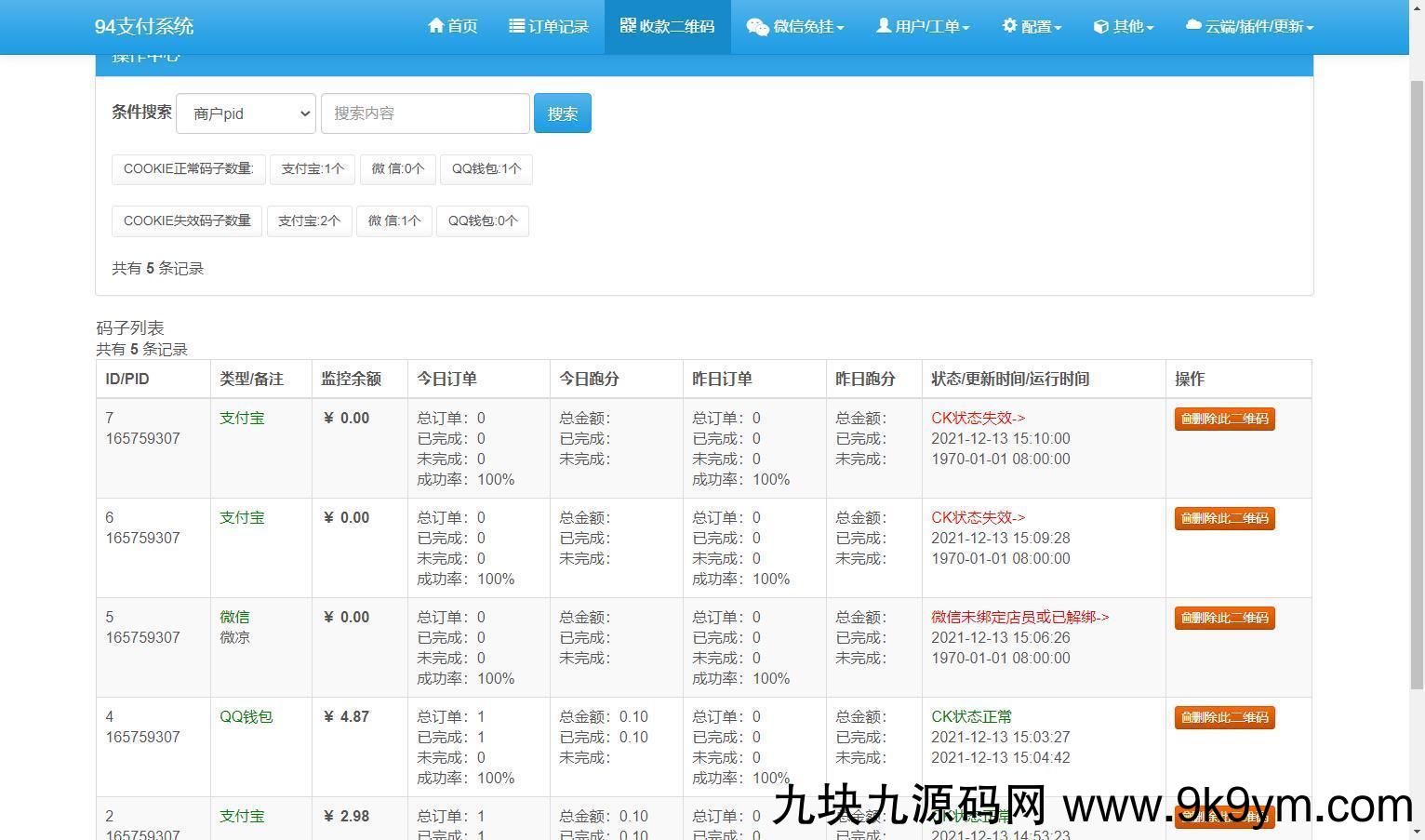Image resolution: width=1425 pixels, height=840 pixels.
Task: Click the 微信:1个 invalid cookie badge
Action: tap(394, 221)
